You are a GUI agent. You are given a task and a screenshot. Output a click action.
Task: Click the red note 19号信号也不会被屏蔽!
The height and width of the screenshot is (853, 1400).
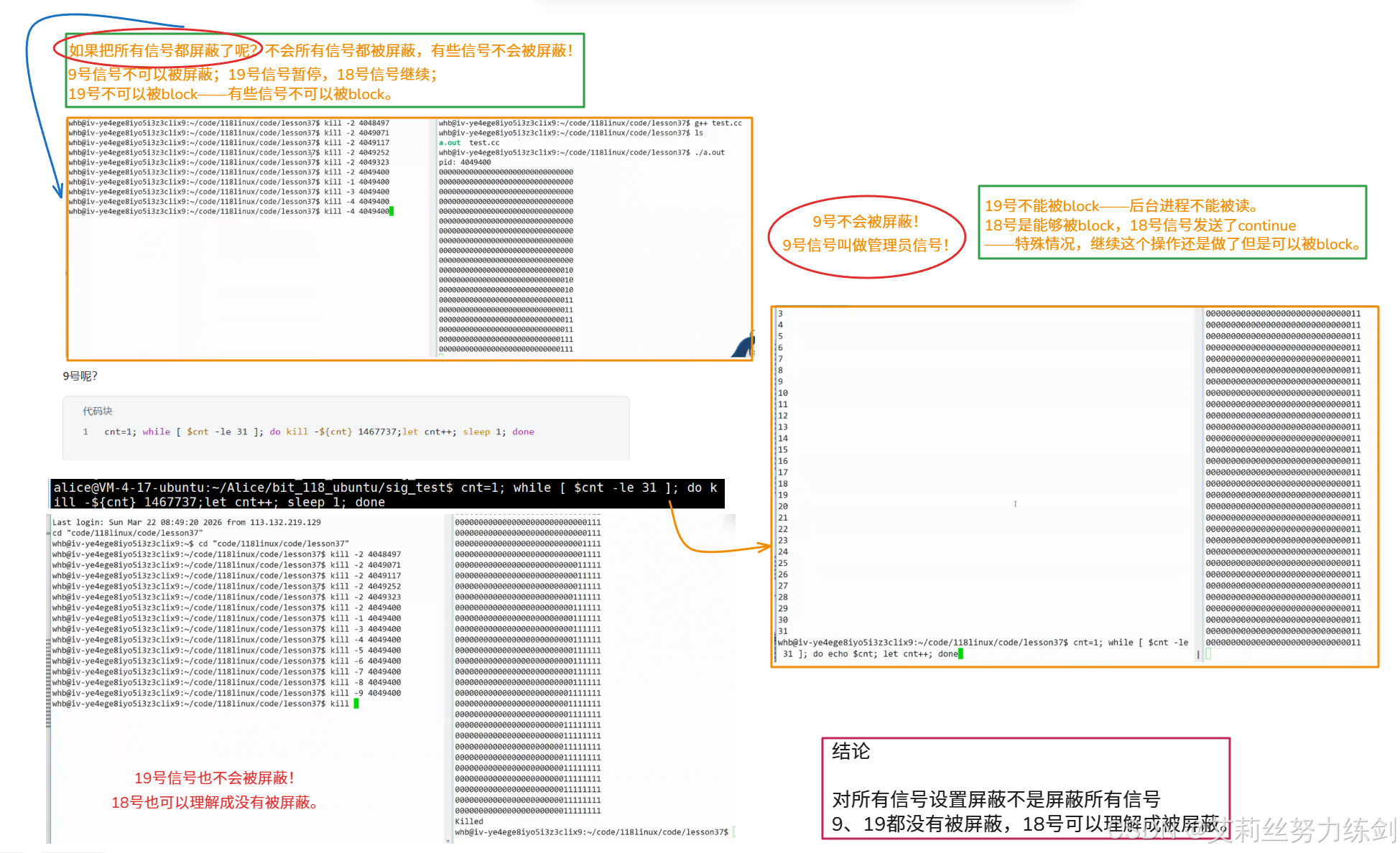coord(214,778)
